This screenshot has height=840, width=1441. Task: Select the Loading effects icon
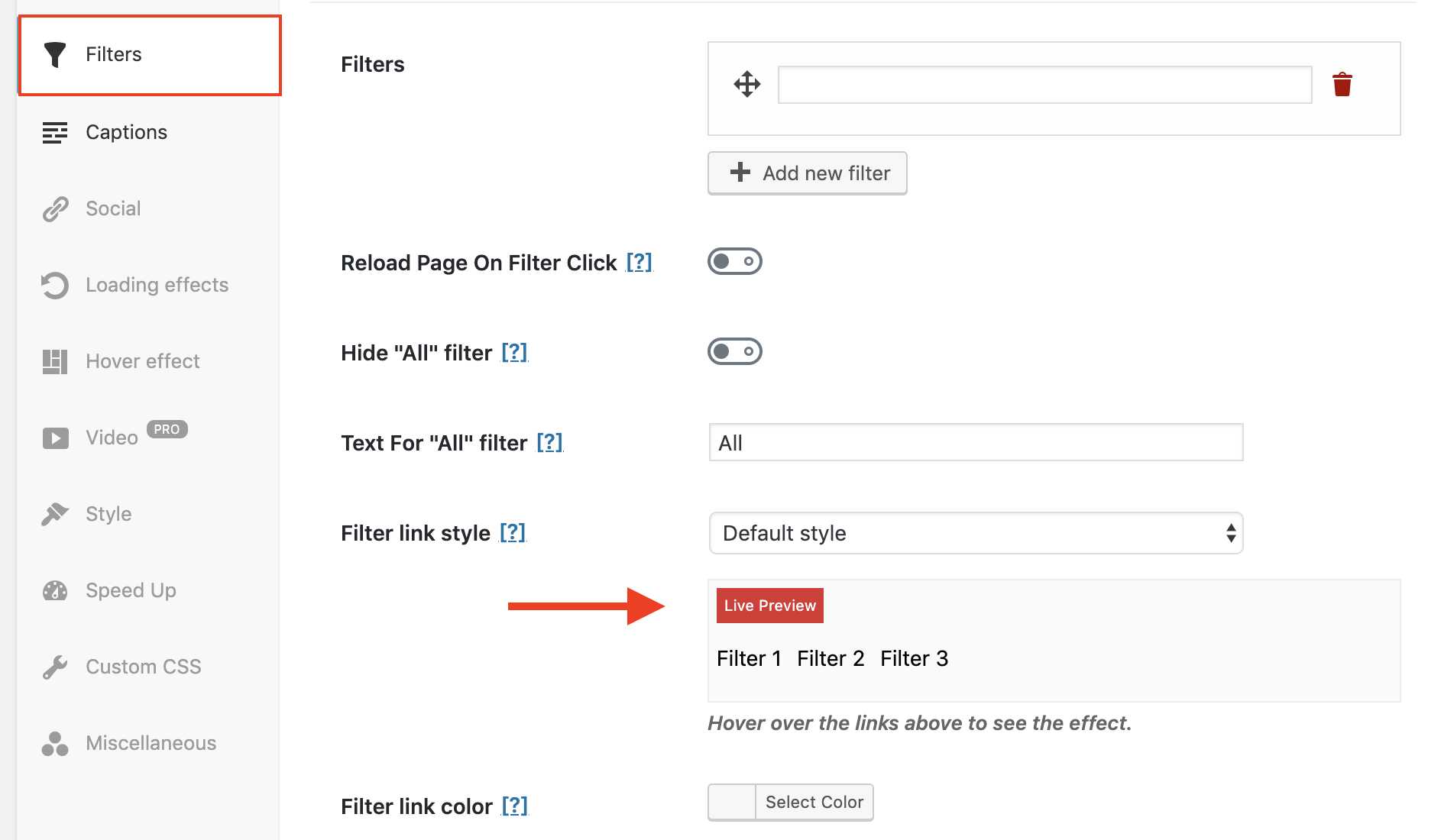click(55, 284)
